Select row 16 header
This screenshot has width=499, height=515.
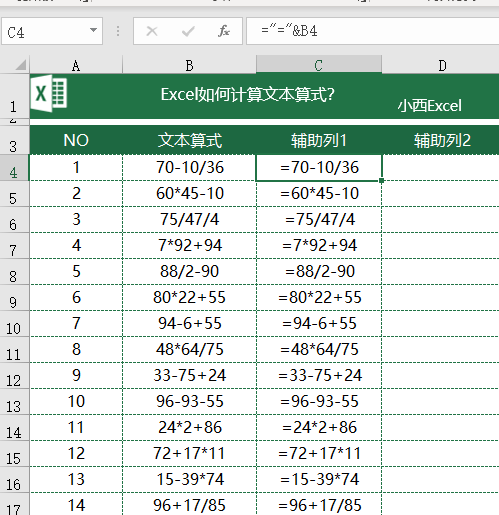tap(14, 480)
